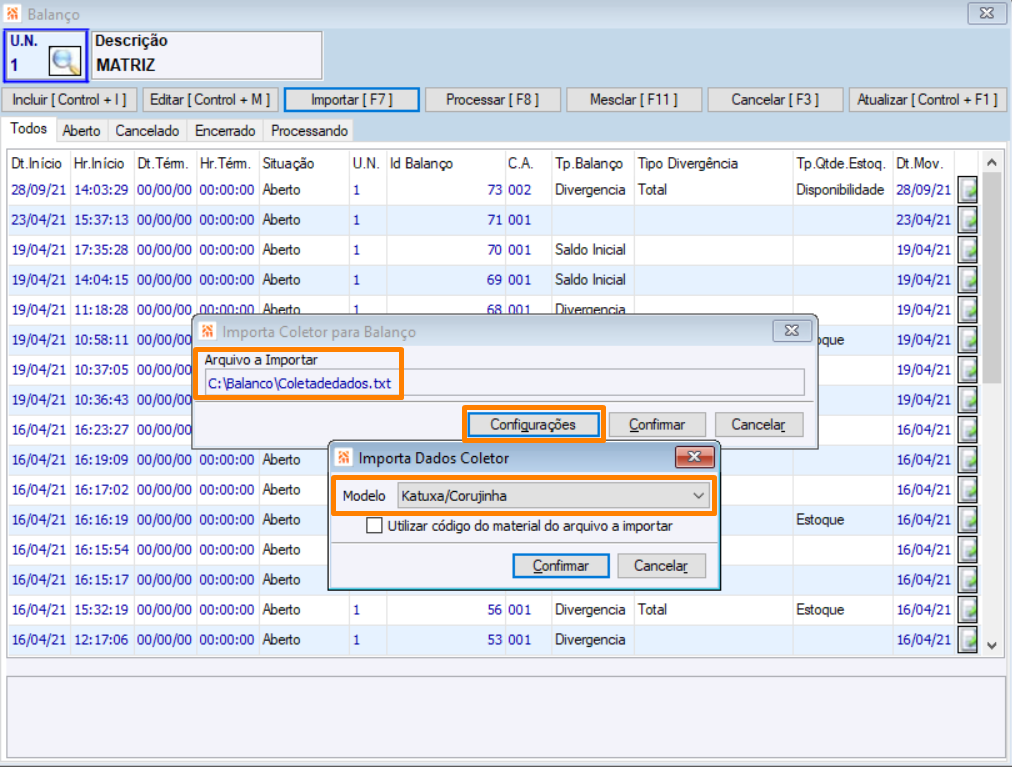This screenshot has width=1012, height=767.
Task: Click the U.N. value field
Action: [27, 65]
